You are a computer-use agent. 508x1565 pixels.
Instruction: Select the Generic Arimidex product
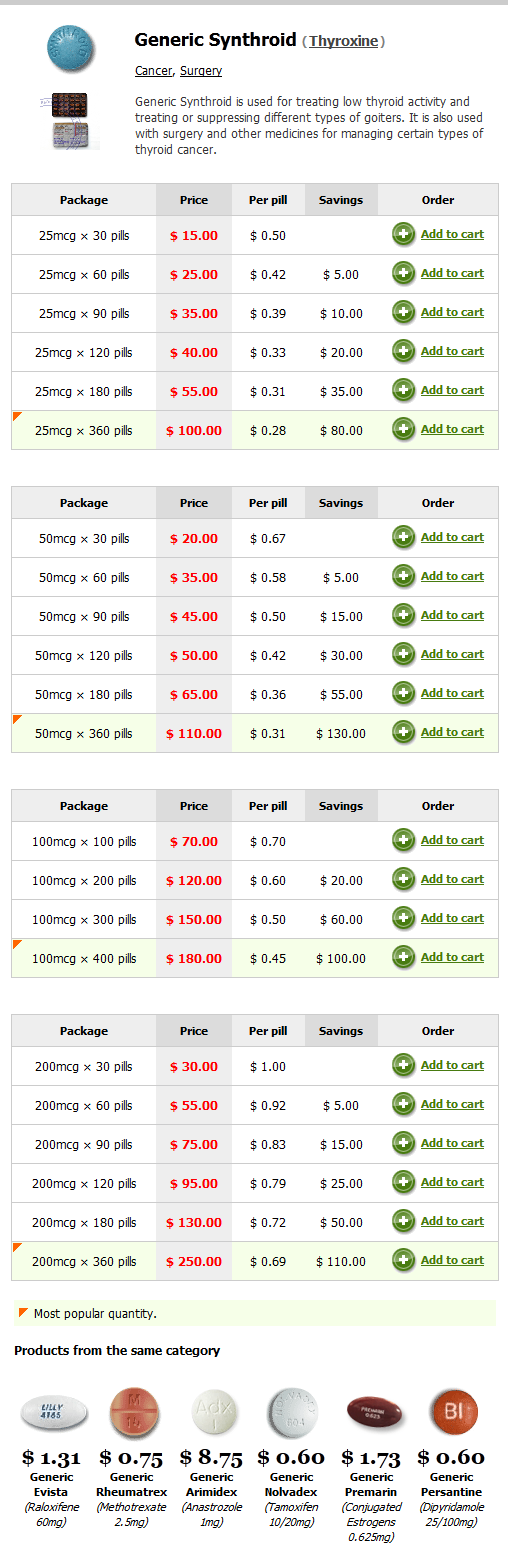pyautogui.click(x=215, y=1413)
